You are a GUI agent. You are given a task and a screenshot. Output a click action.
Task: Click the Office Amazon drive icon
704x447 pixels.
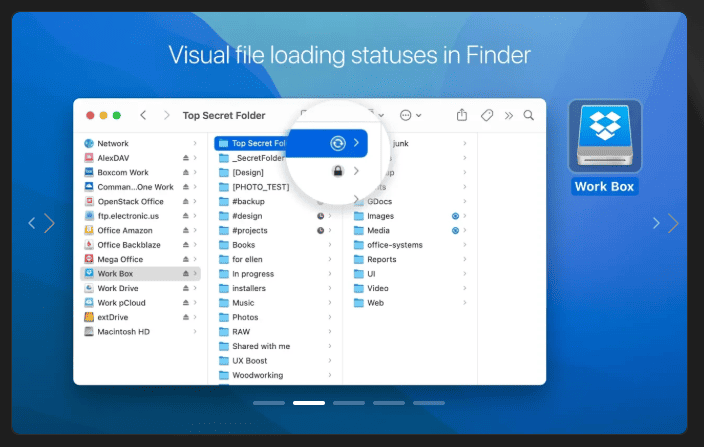coord(89,230)
